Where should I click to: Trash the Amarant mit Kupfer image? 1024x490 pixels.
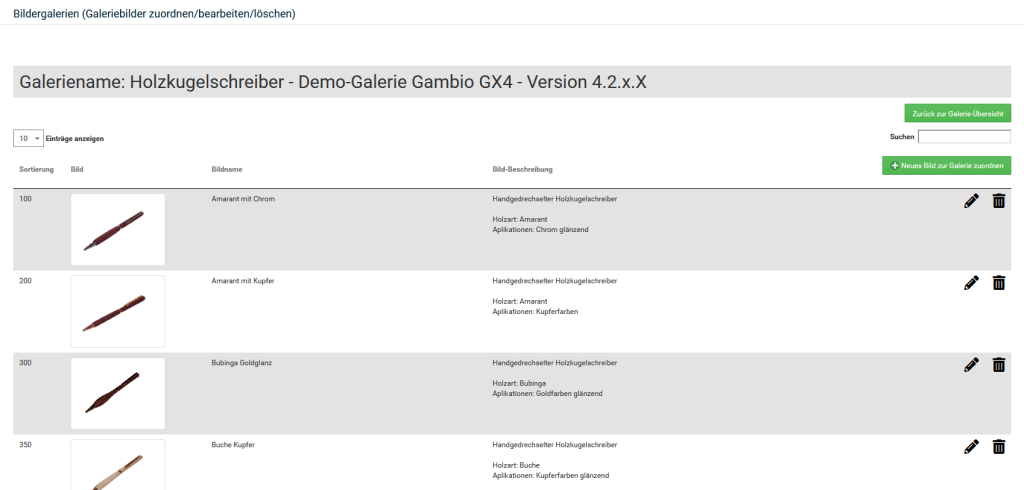(x=998, y=283)
